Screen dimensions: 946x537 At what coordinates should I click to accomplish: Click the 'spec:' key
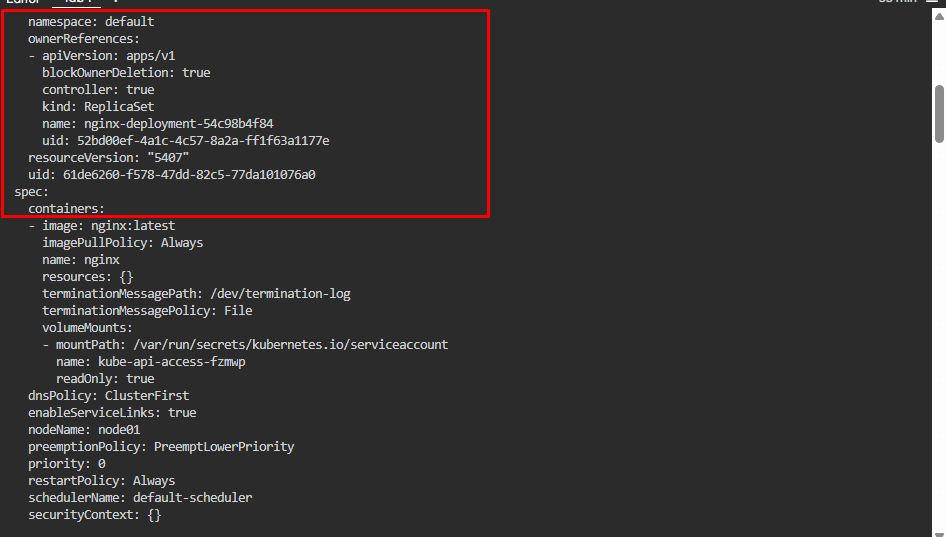point(32,191)
